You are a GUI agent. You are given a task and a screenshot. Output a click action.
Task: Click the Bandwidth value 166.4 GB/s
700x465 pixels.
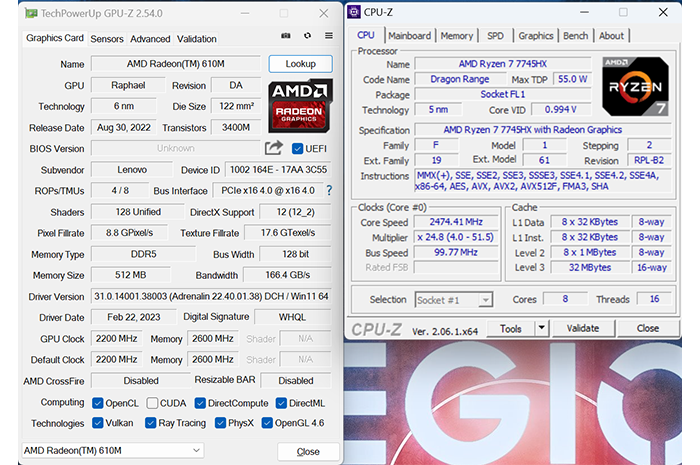click(x=288, y=275)
